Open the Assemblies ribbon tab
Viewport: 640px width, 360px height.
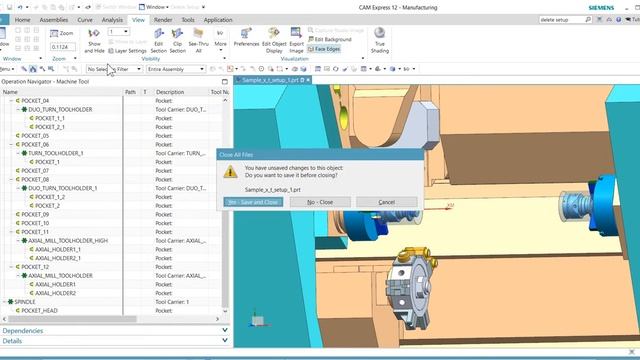click(53, 20)
